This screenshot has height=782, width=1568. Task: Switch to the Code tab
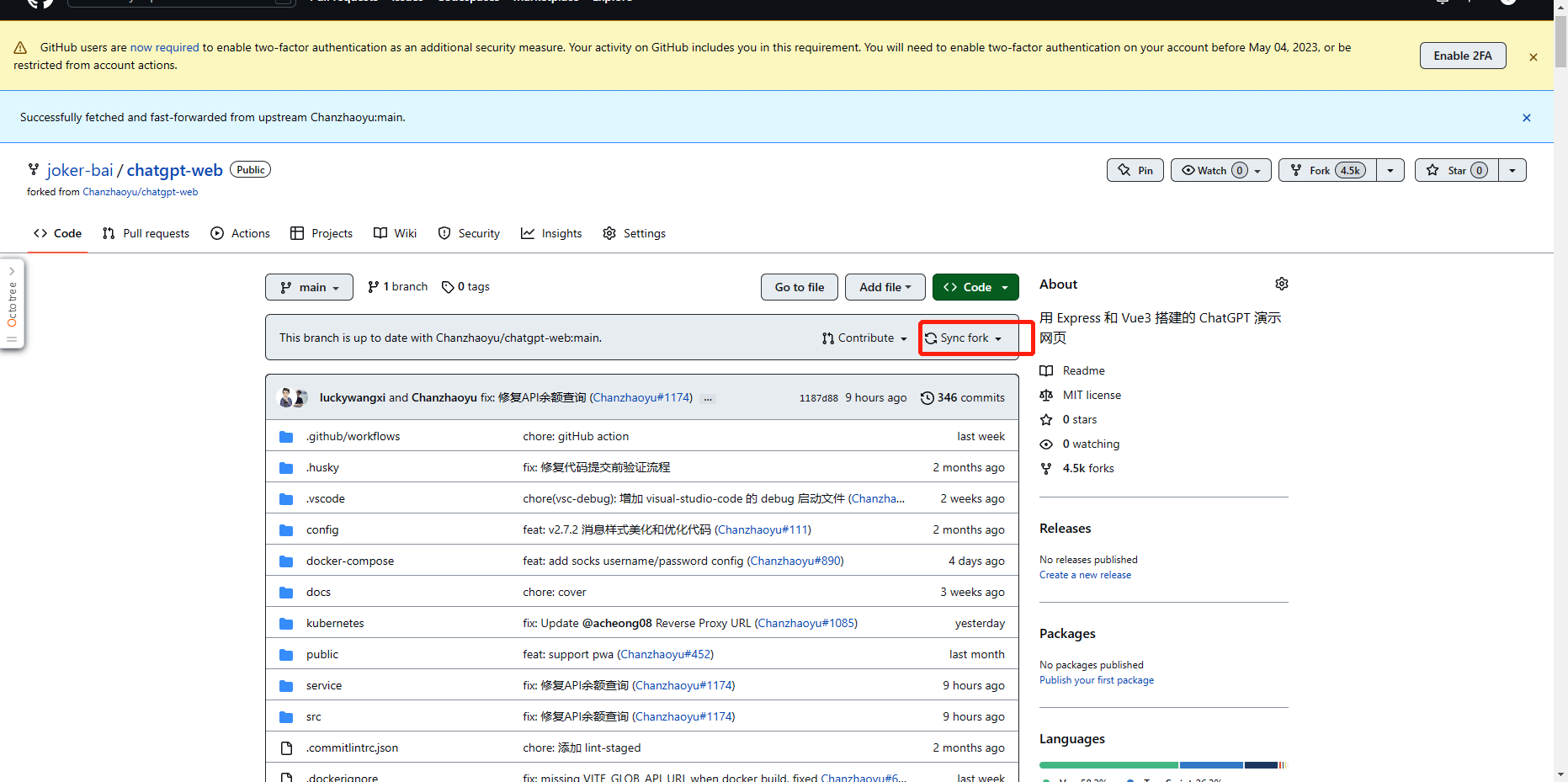pos(57,233)
